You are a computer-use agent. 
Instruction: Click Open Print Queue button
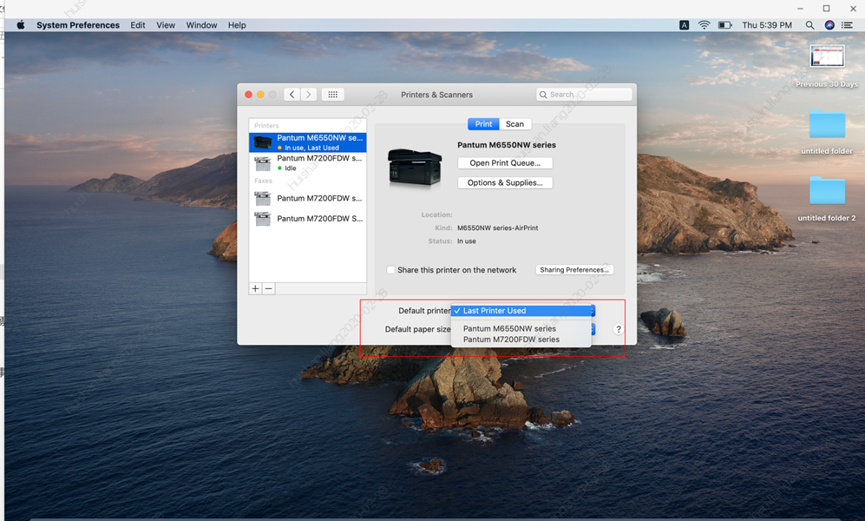tap(505, 163)
